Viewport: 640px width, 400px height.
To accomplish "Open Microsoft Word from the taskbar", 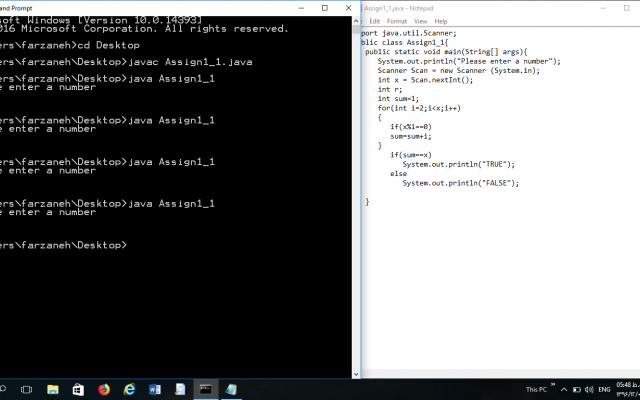I will 155,389.
